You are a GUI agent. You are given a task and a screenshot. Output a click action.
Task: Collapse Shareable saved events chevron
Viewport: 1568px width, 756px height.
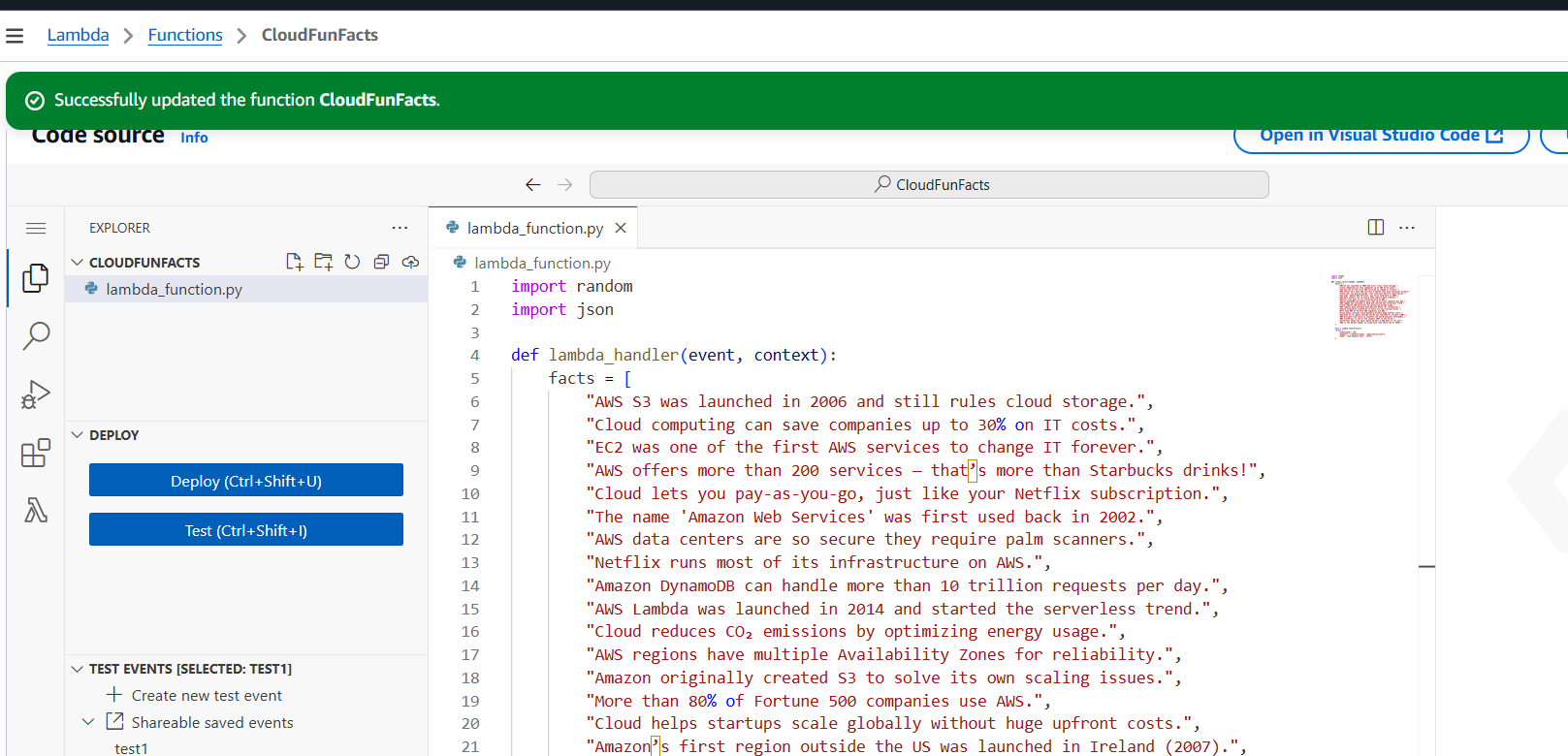coord(88,722)
